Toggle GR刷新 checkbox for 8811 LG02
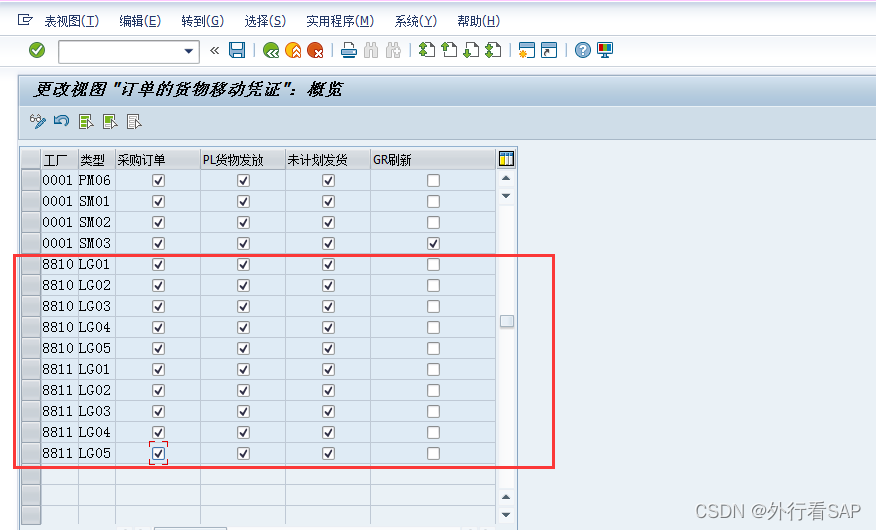The image size is (876, 530). pyautogui.click(x=433, y=390)
